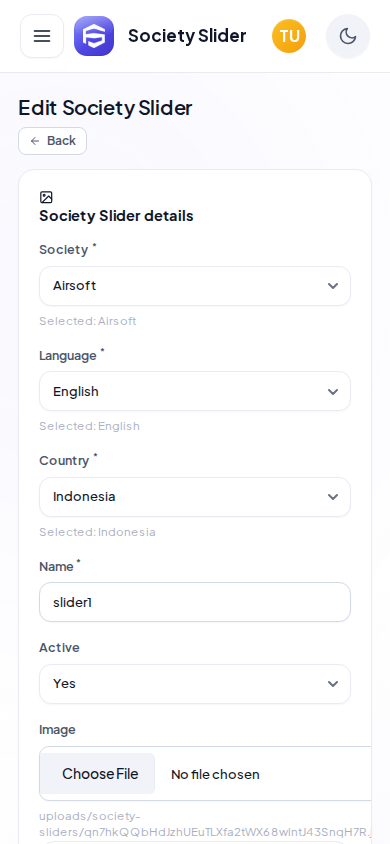Image resolution: width=390 pixels, height=844 pixels.
Task: Focus the Name field containing slider1
Action: [x=195, y=602]
